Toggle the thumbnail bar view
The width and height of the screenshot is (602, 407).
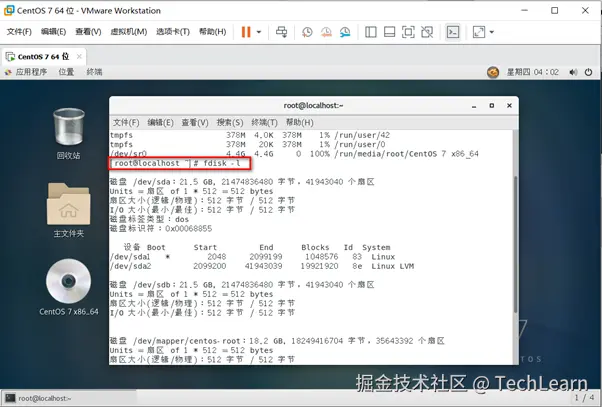(389, 32)
